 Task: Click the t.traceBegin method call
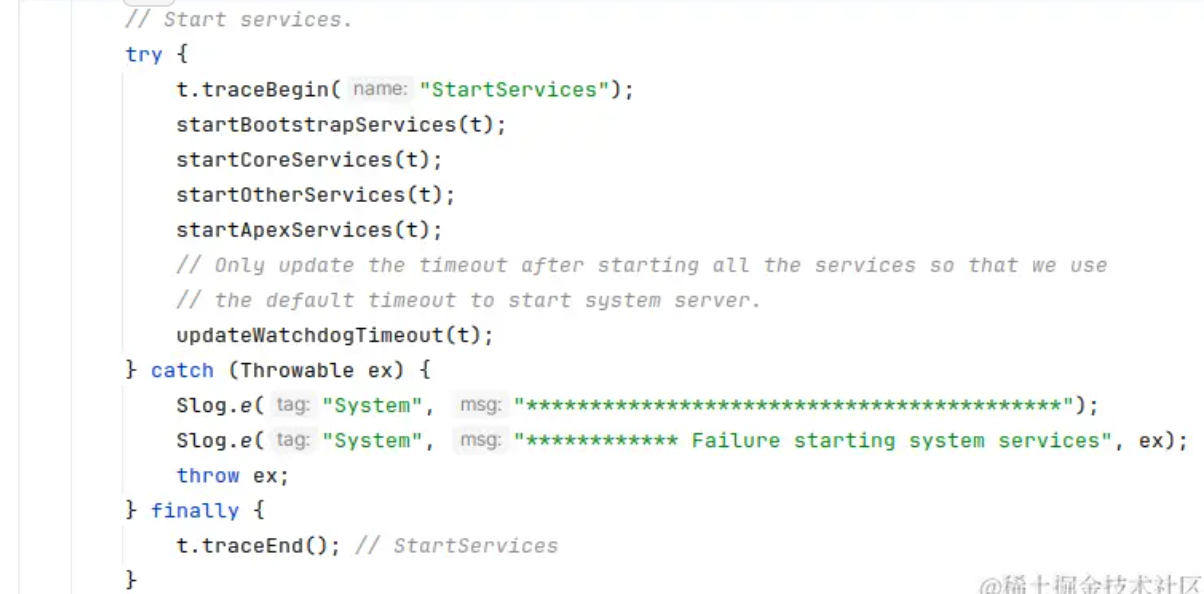pos(259,90)
